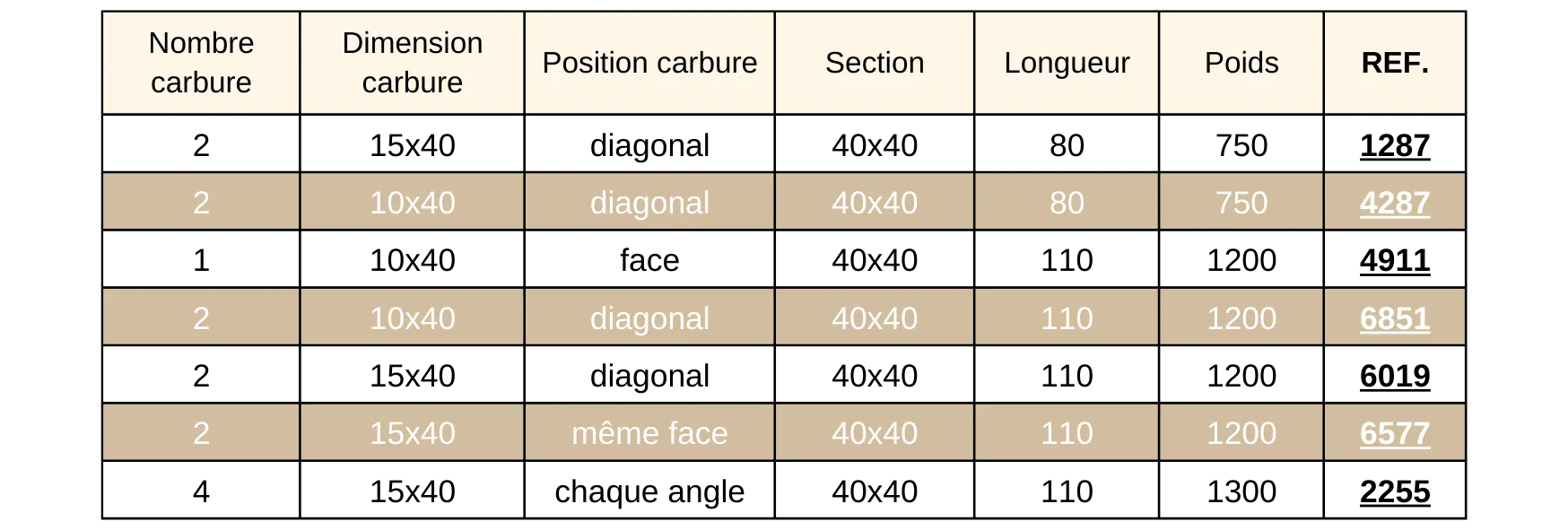This screenshot has height=530, width=1568.
Task: Click the 80 longueur cell
Action: 1066,203
